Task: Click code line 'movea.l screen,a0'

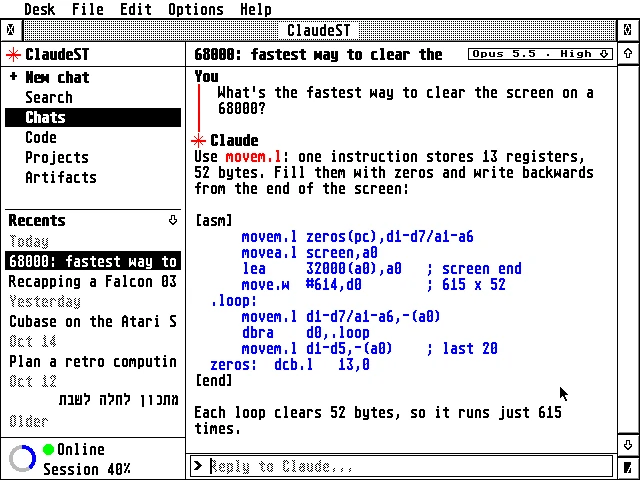Action: point(309,253)
